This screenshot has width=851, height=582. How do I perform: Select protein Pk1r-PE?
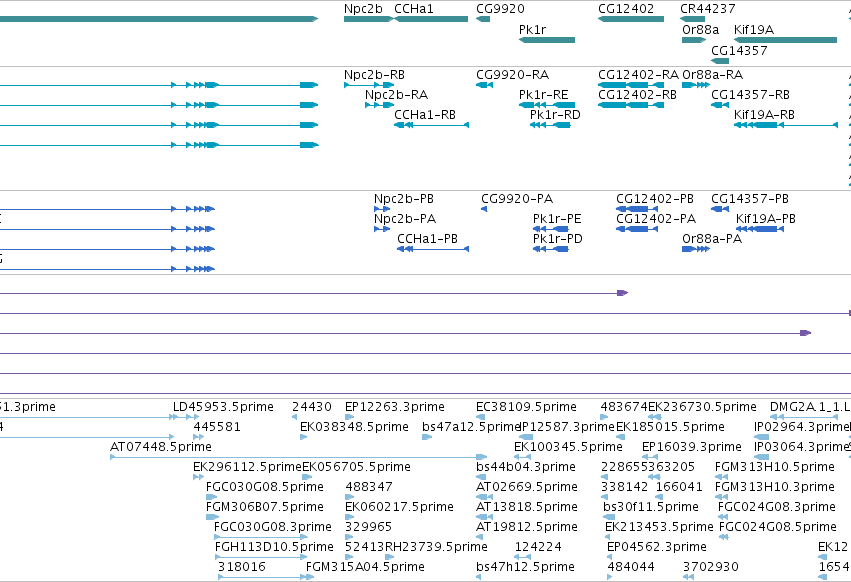(551, 229)
